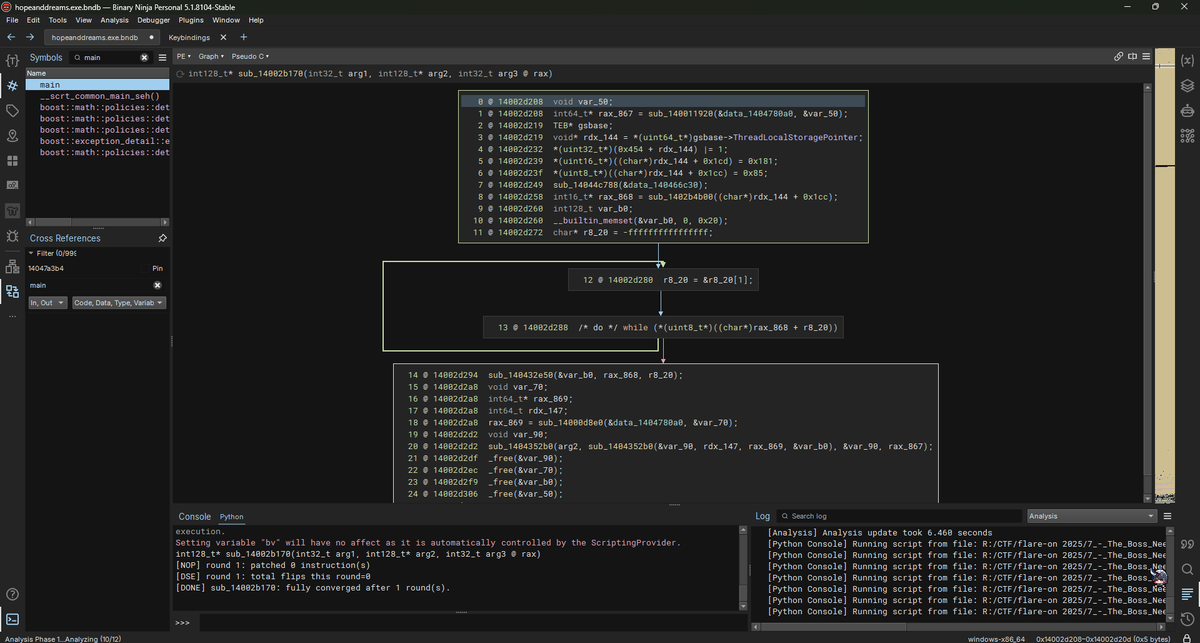Screen dimensions: 1200x643
Task: Open the memory map sidebar icon
Action: click(x=13, y=186)
